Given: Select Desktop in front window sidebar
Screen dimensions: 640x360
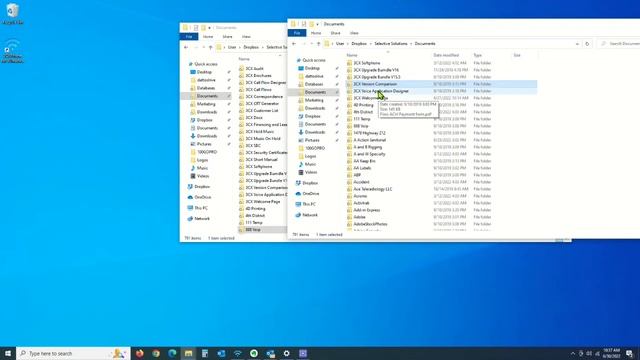Looking at the screenshot, I should [312, 68].
